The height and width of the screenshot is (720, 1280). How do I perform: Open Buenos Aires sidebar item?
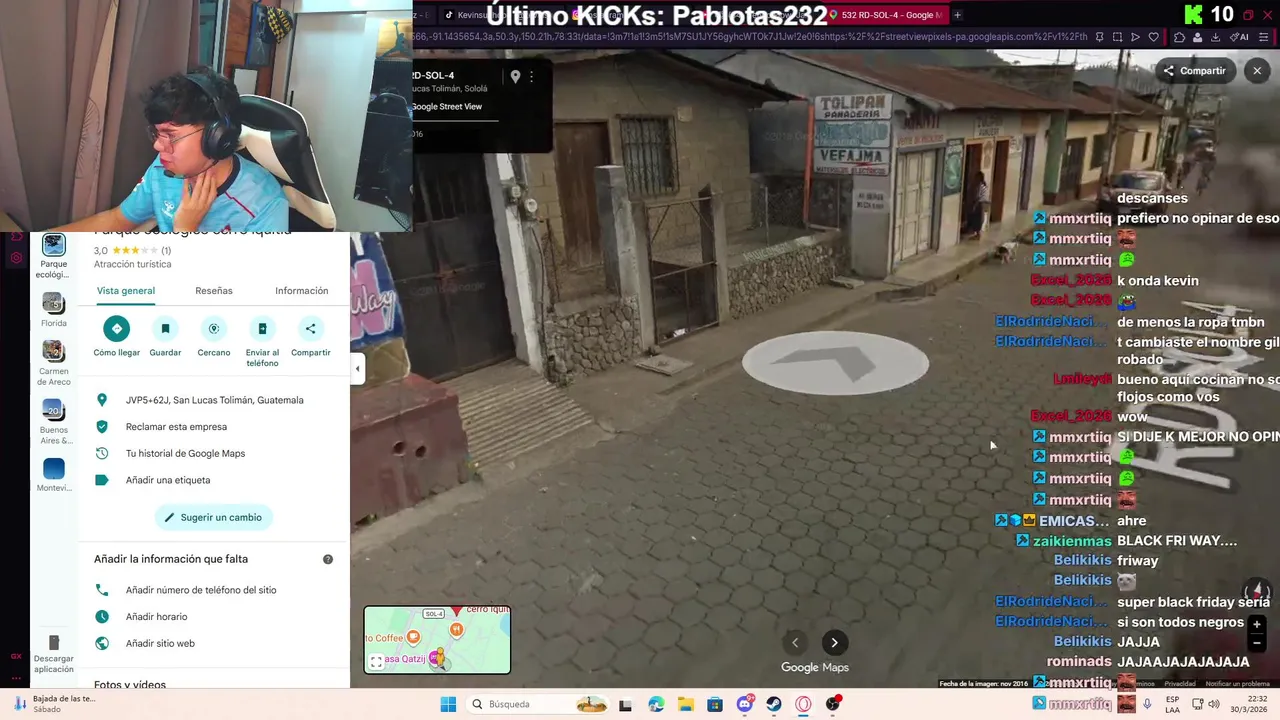(54, 422)
